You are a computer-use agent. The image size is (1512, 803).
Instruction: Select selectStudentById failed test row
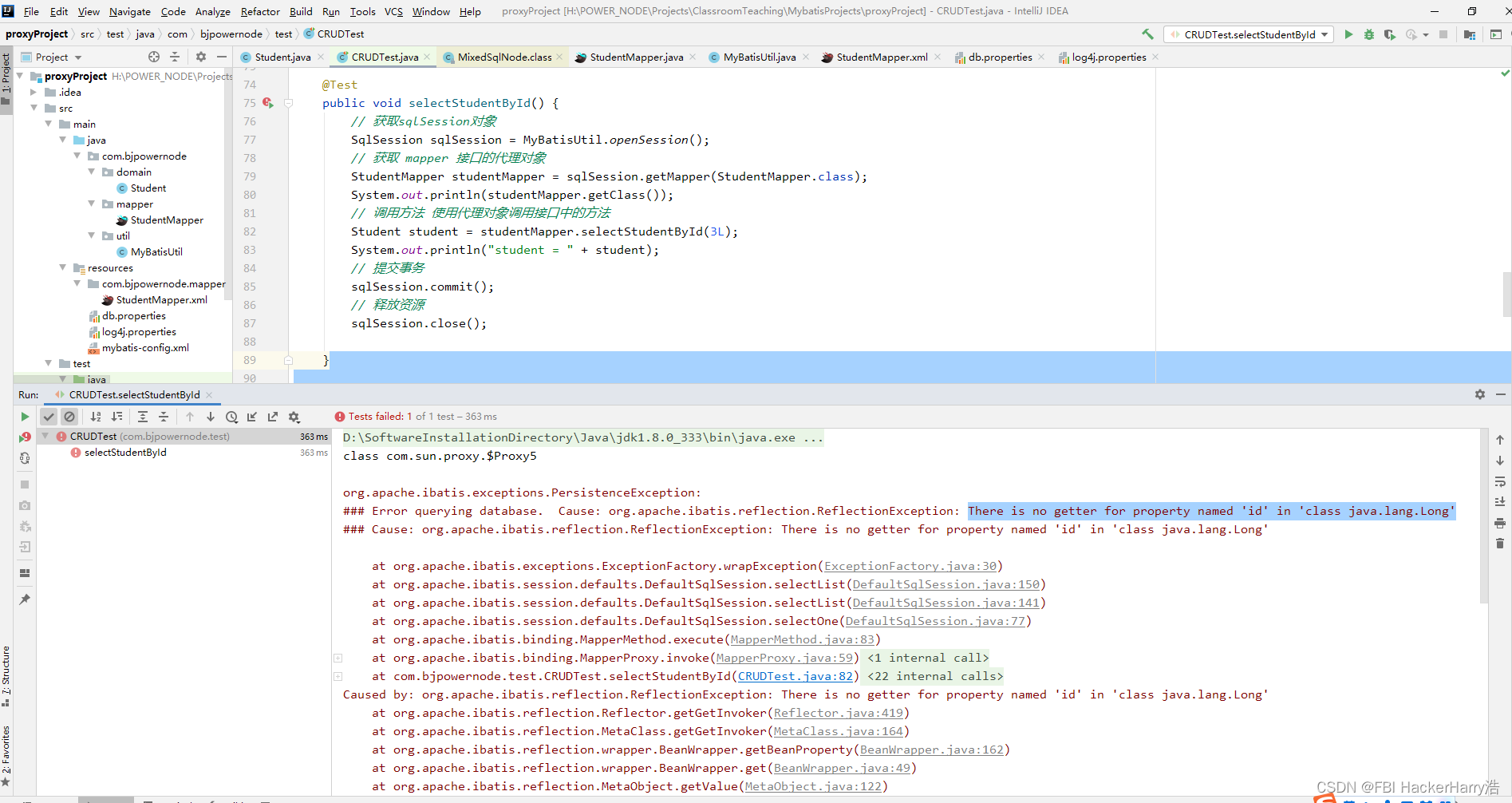pyautogui.click(x=184, y=453)
